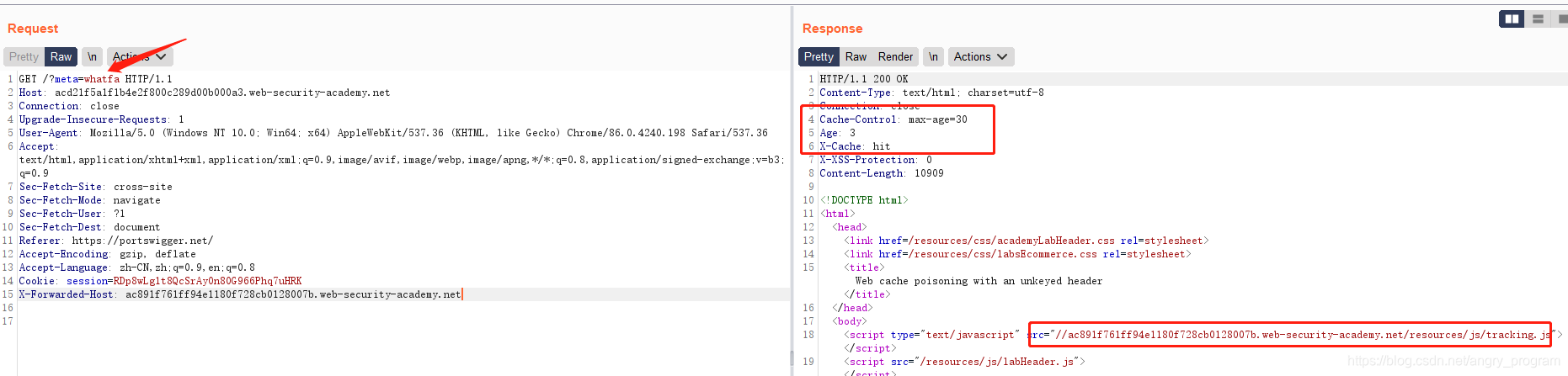Click the 'HTTP/1.1 200 OK' response status line
The image size is (1568, 376).
pyautogui.click(x=864, y=79)
